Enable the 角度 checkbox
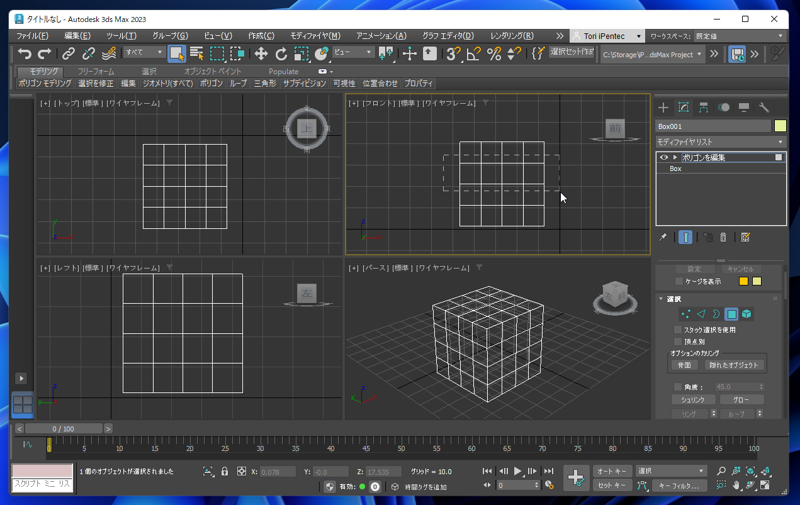This screenshot has height=505, width=800. 678,387
